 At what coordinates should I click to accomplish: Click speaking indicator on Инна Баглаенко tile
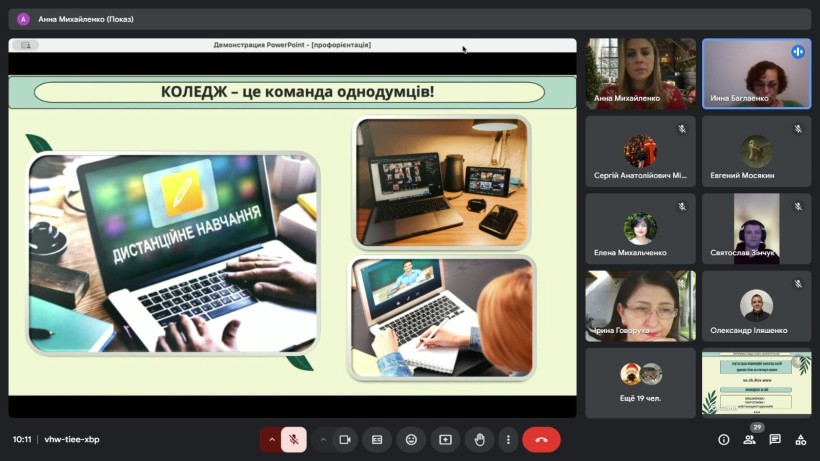point(798,52)
